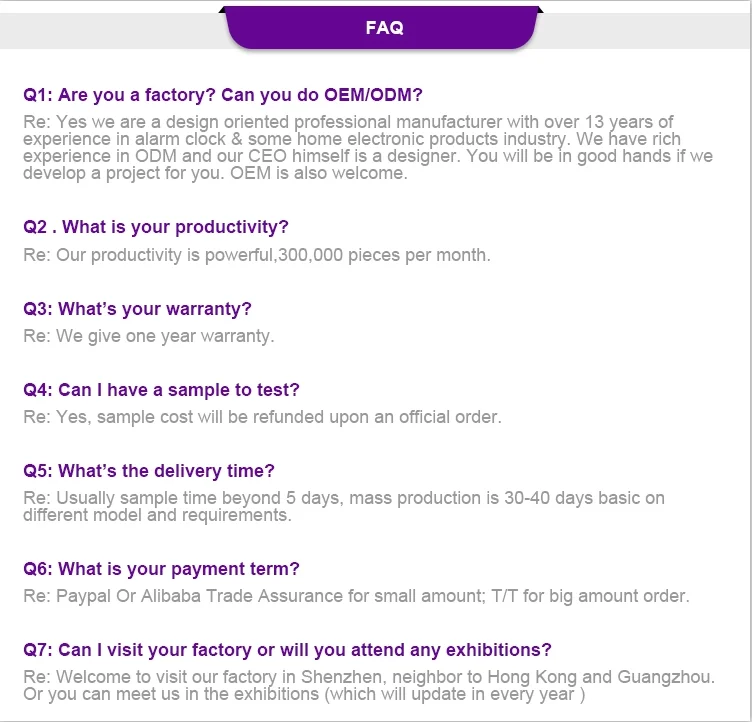Click the purple FAQ tab header
Viewport: 752px width, 722px height.
click(x=384, y=27)
